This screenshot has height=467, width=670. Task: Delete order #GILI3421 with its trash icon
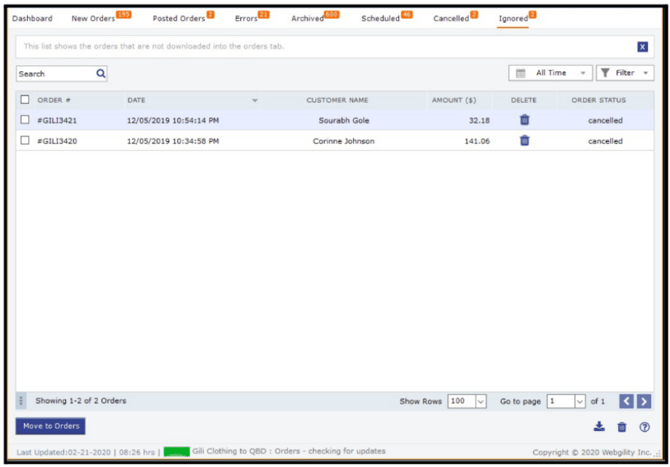524,120
